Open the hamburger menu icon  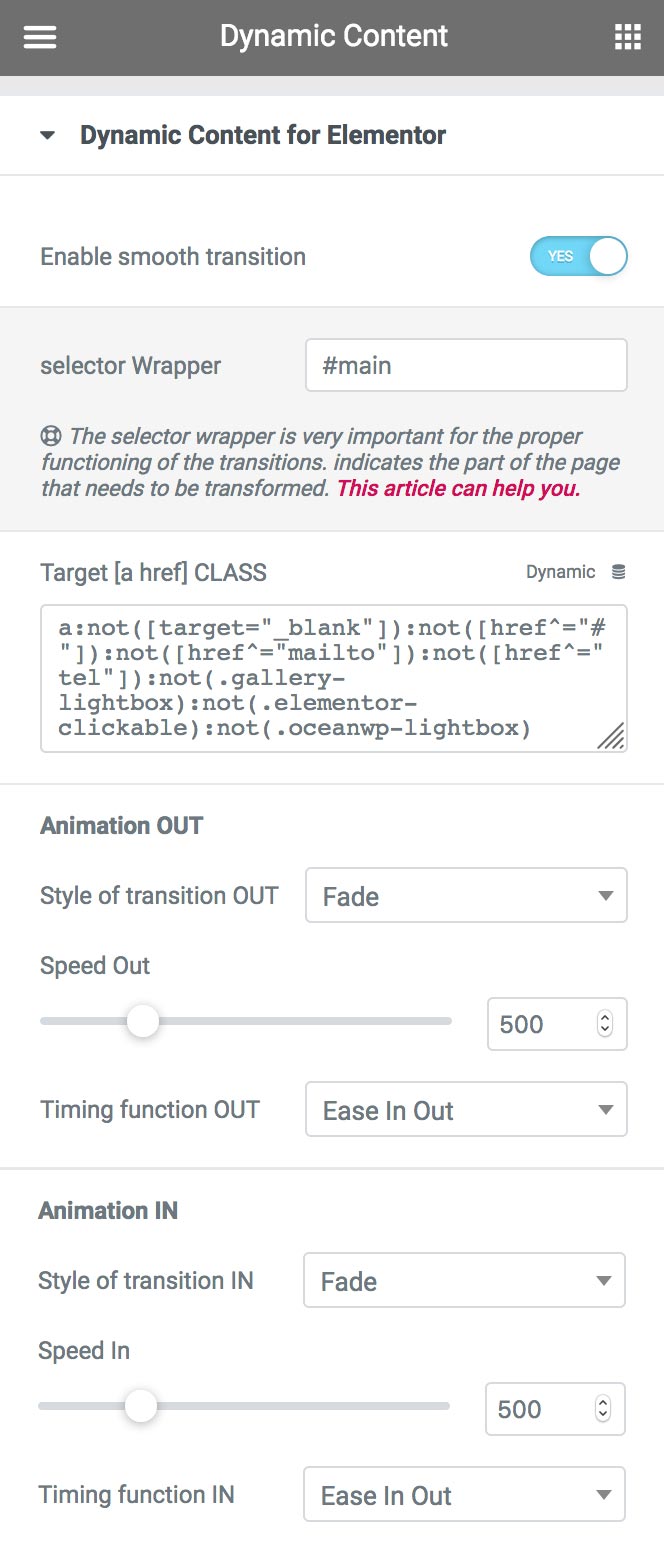point(40,37)
